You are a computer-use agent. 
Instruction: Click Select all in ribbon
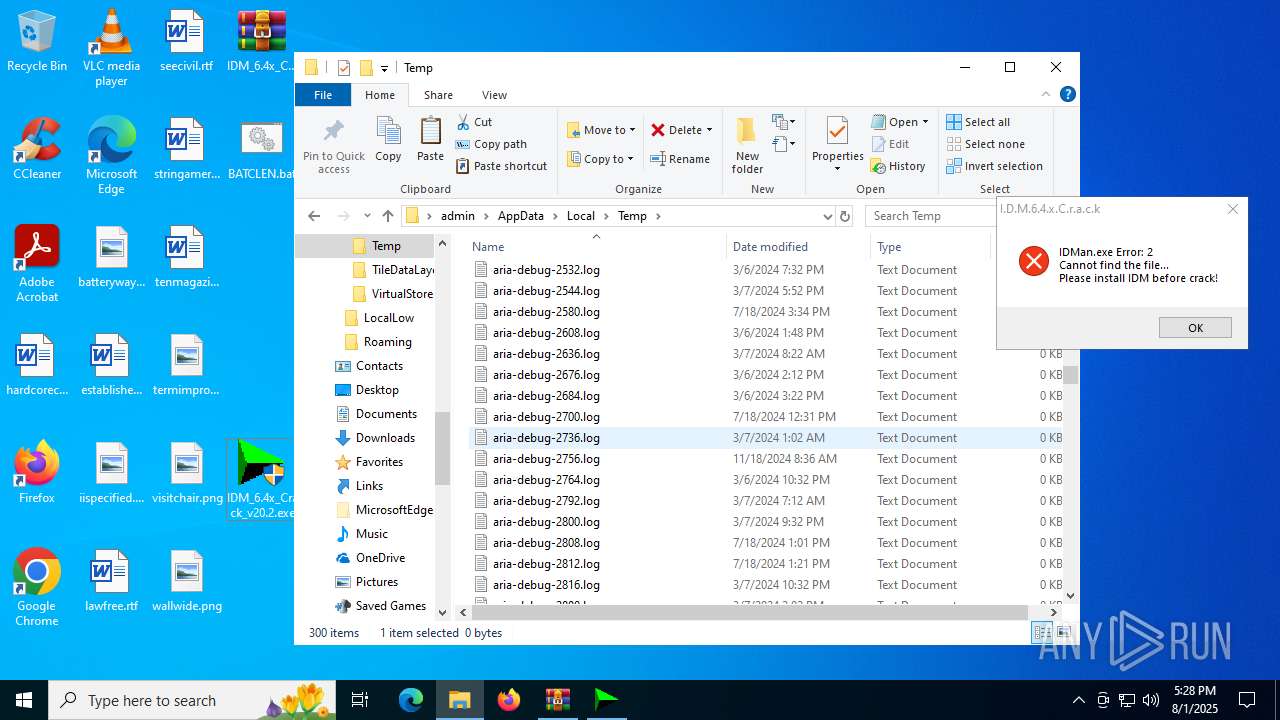(979, 122)
